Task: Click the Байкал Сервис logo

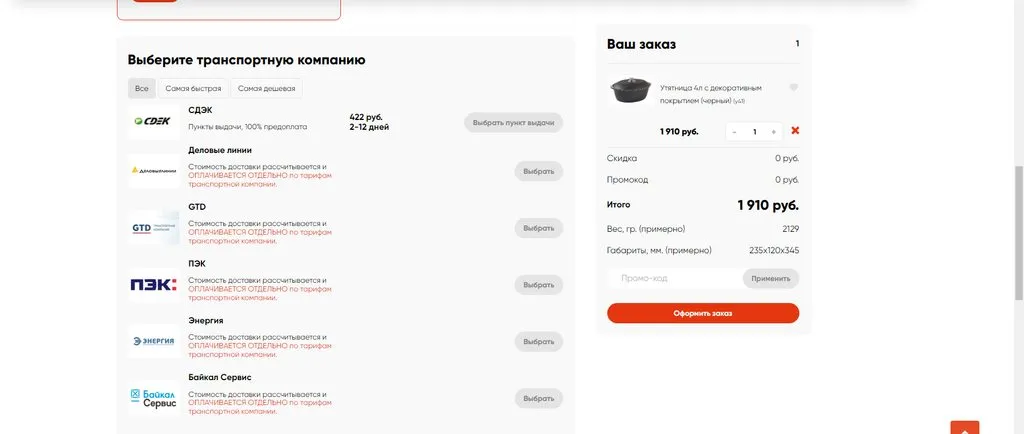Action: 154,398
